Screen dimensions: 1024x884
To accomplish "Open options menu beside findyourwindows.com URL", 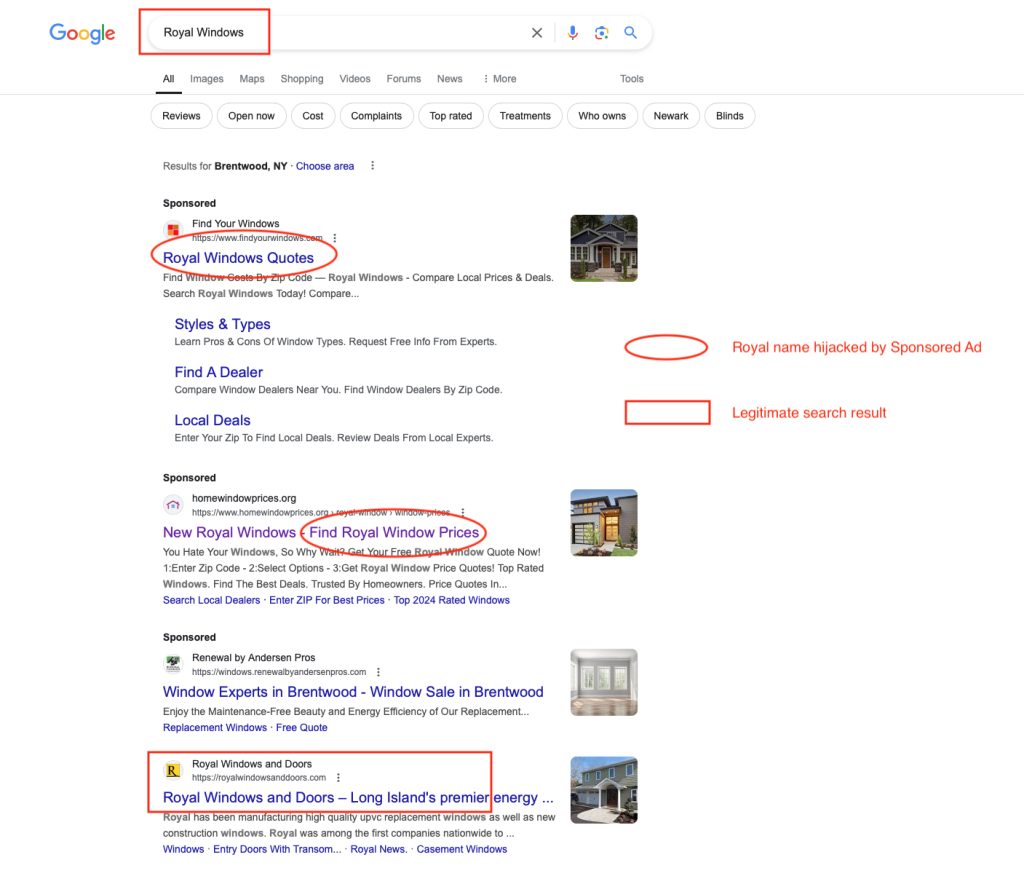I will (x=335, y=238).
